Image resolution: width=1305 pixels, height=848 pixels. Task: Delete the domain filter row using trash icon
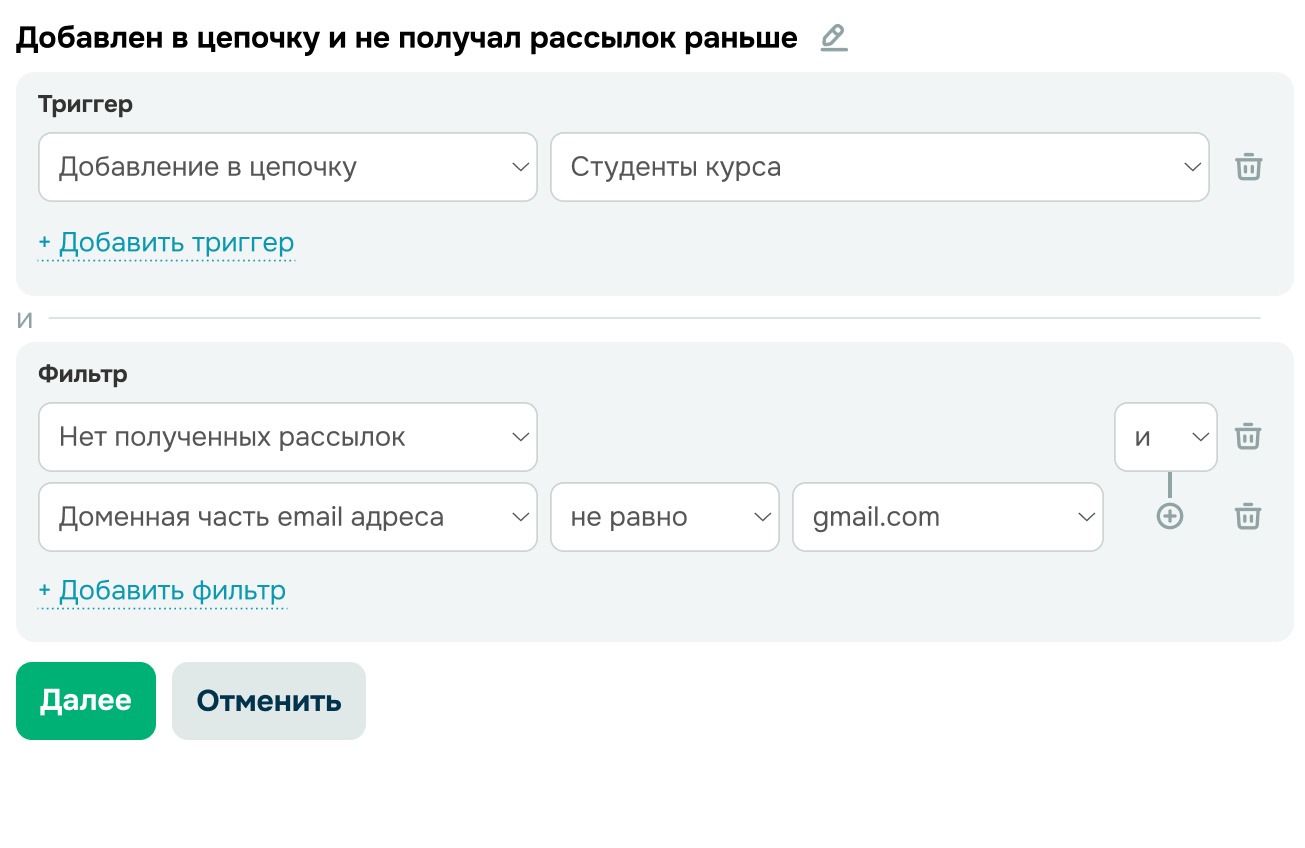(1248, 517)
